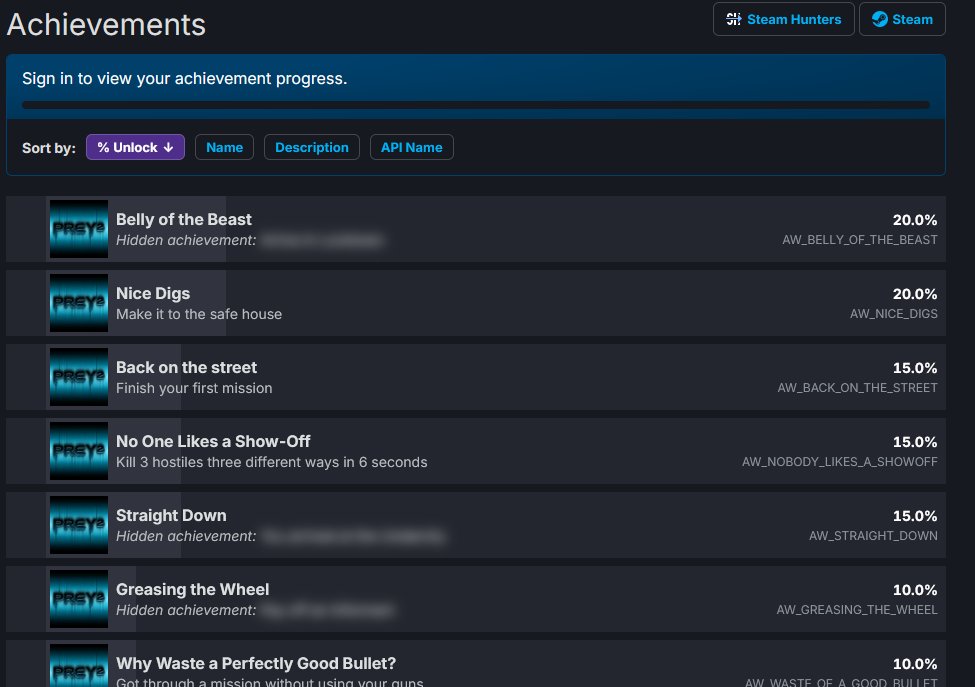Sort achievements by % Unlock
The image size is (975, 687).
click(x=136, y=147)
